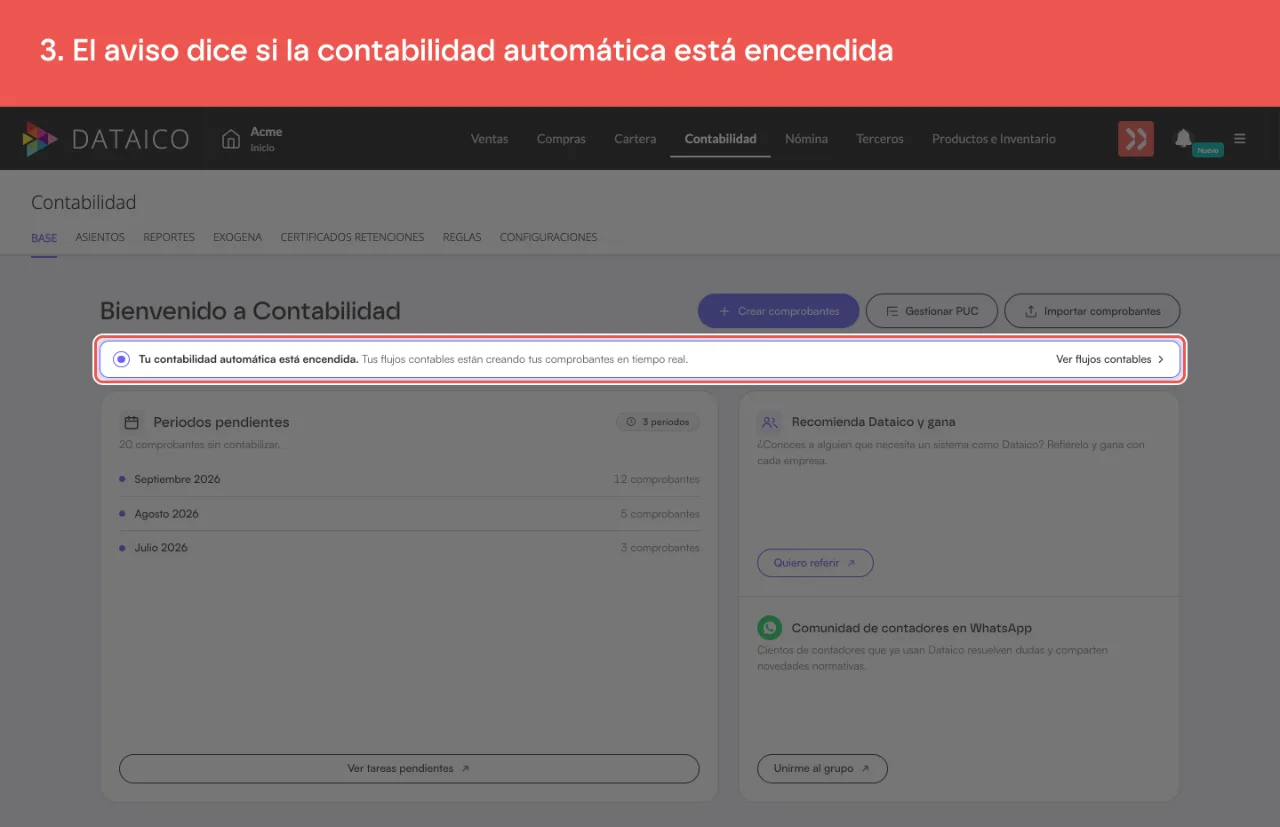
Task: Click the automatic accounting status indicator
Action: pyautogui.click(x=121, y=359)
